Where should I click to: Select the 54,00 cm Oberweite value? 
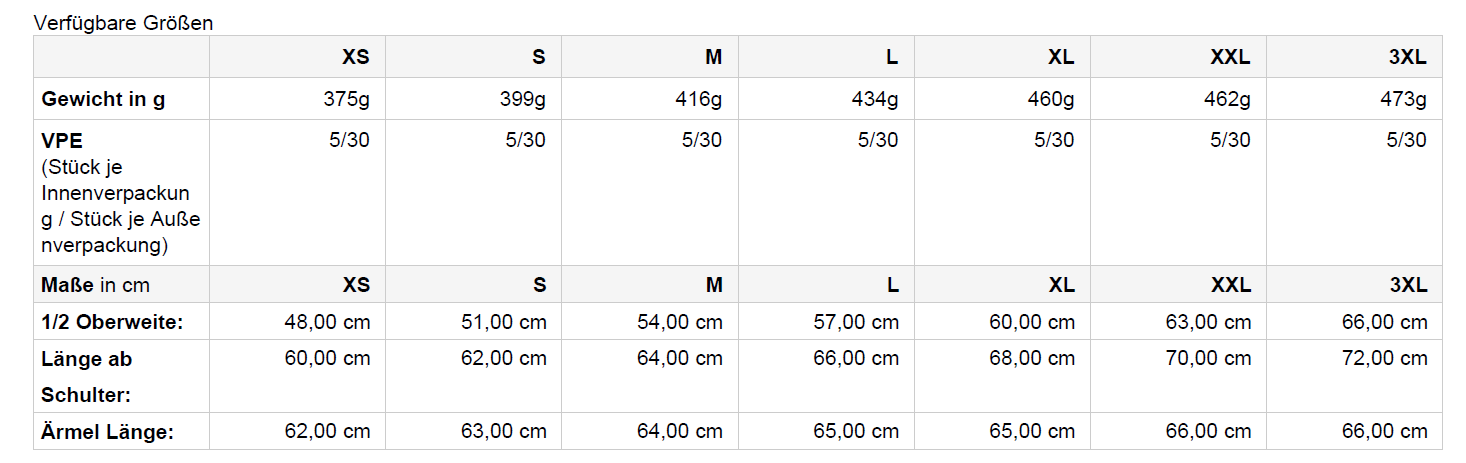point(680,322)
